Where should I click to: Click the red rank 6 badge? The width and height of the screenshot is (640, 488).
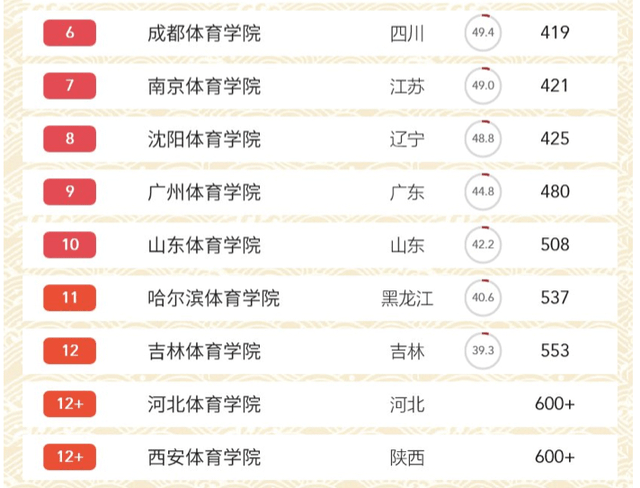click(70, 33)
